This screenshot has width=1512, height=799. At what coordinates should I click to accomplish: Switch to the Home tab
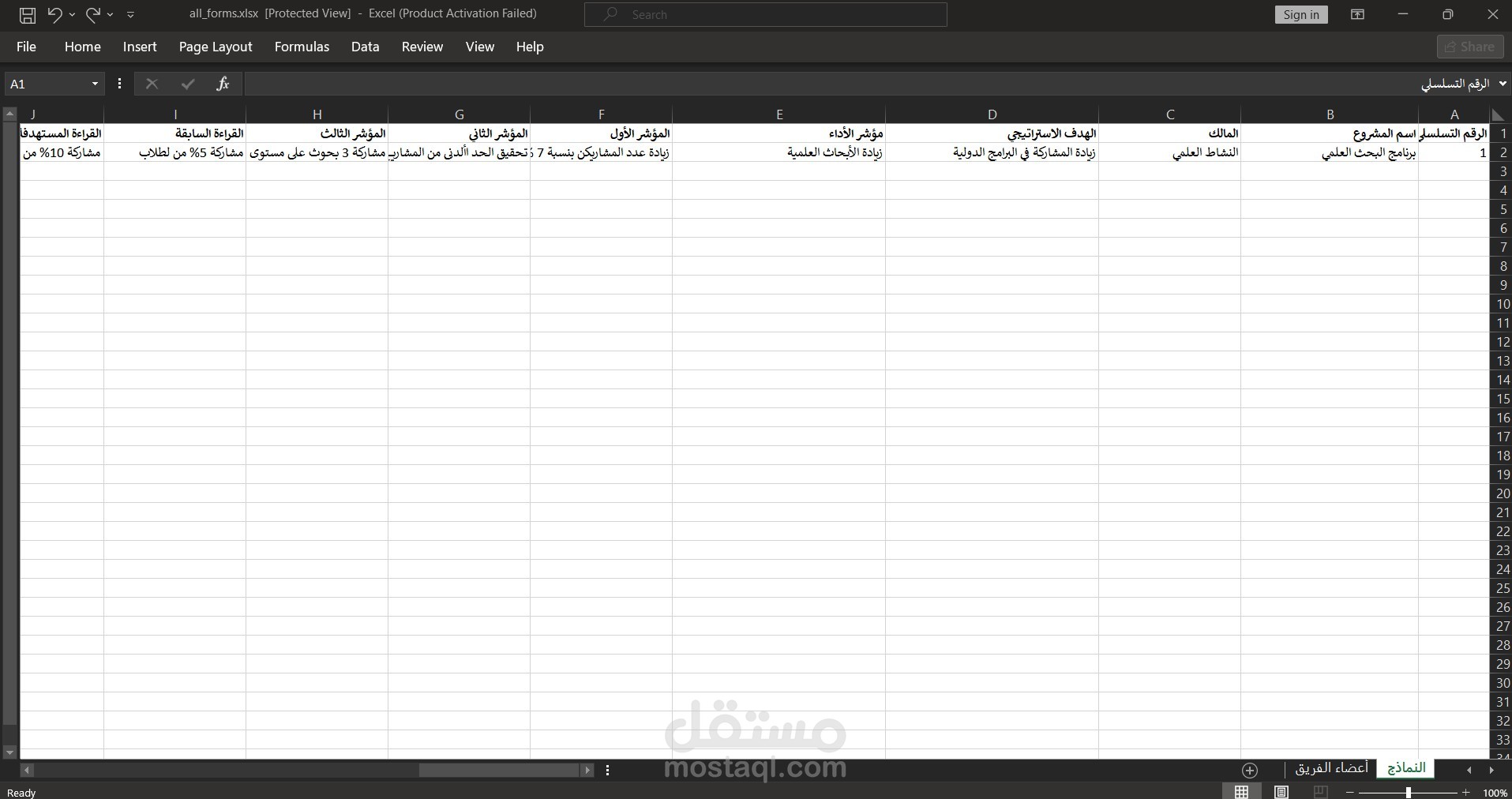pos(82,47)
